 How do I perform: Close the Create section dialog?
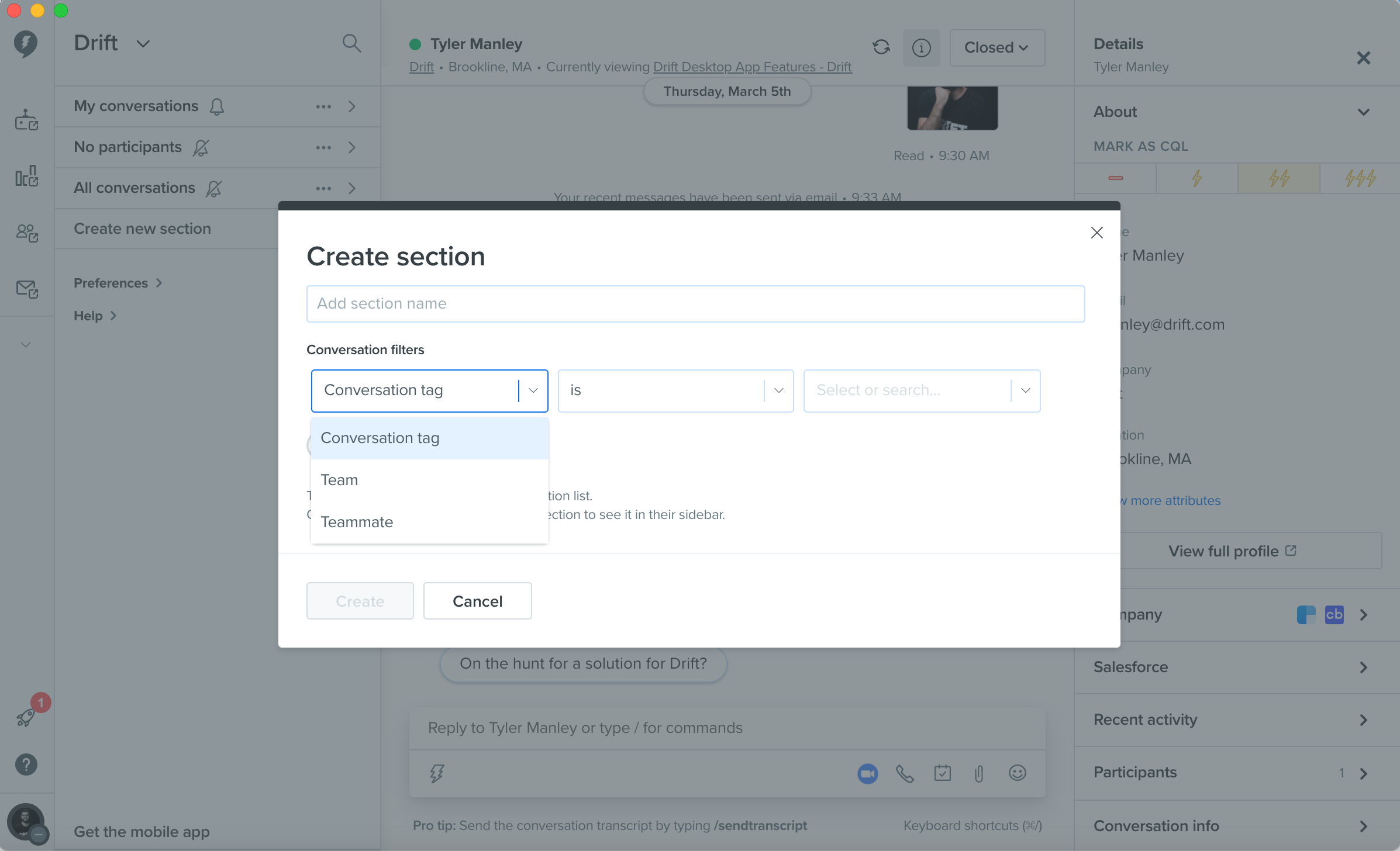(x=1097, y=233)
